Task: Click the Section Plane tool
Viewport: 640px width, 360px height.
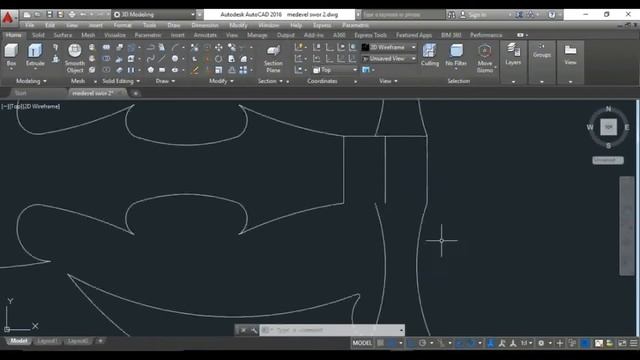Action: (x=273, y=58)
